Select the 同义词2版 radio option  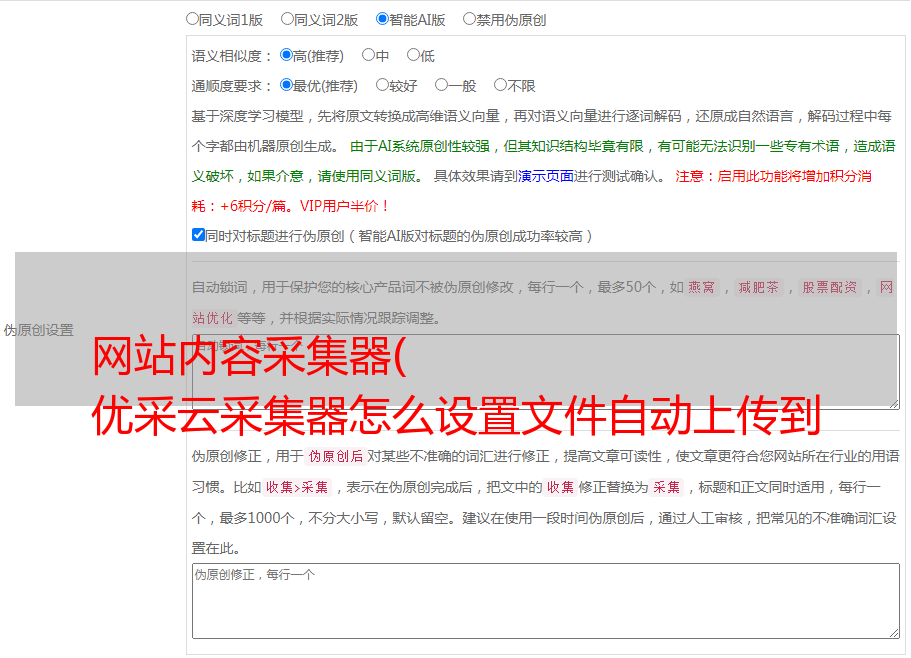[x=287, y=19]
